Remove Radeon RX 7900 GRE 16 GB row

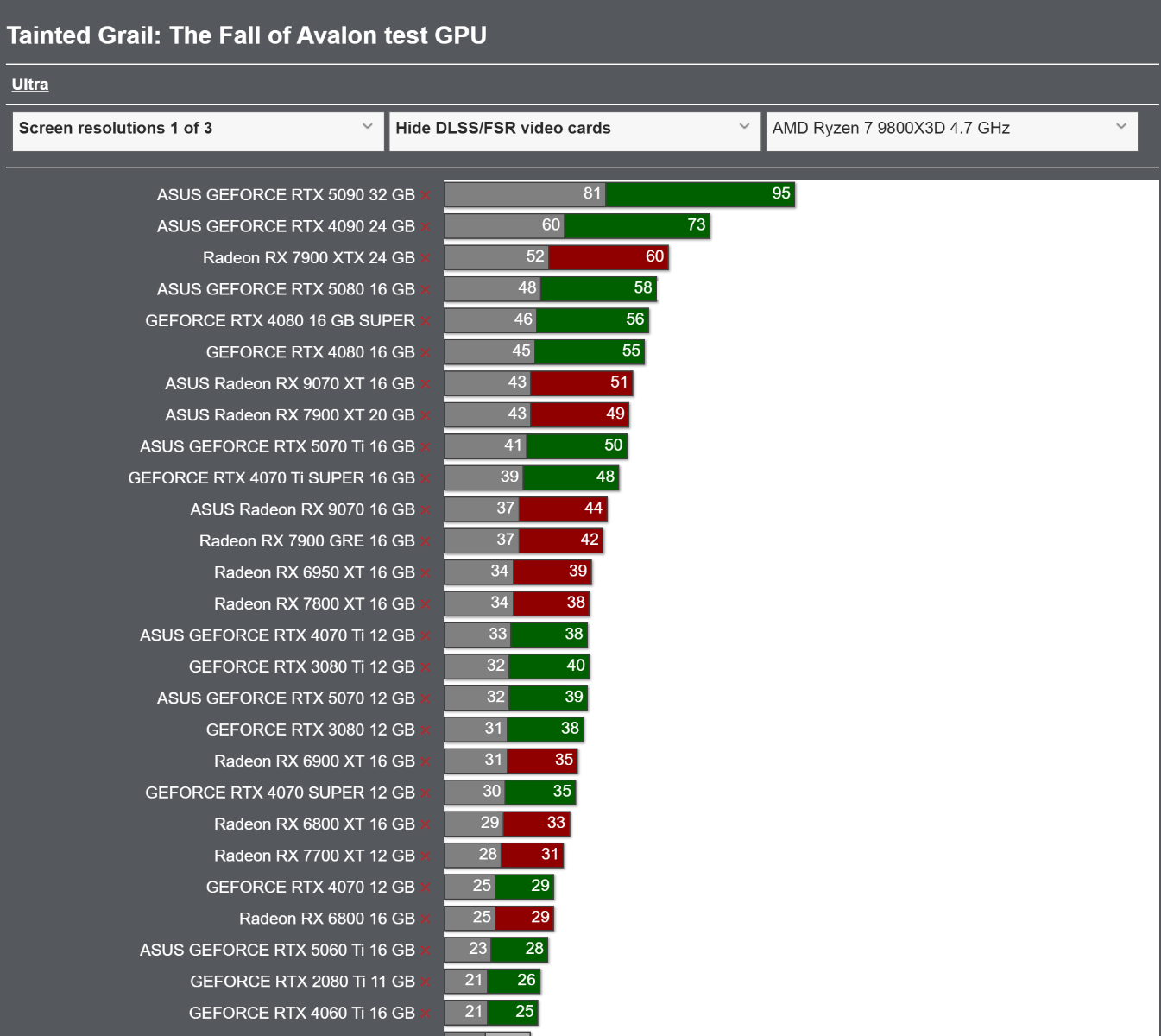[x=426, y=541]
